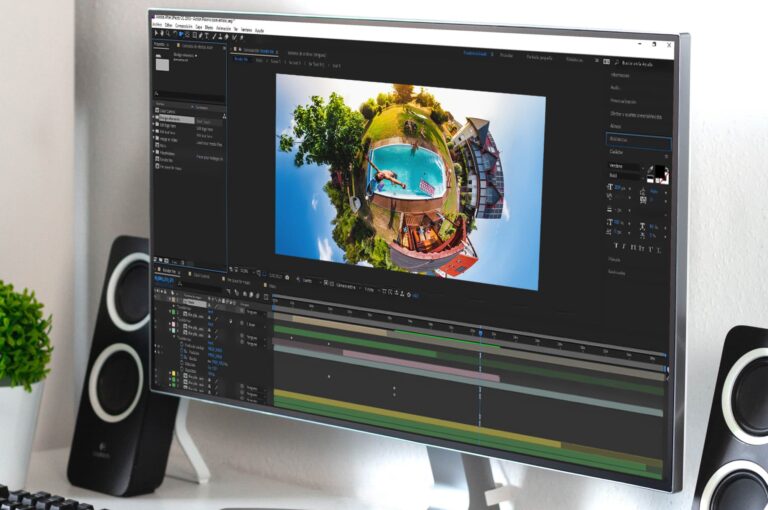Click the black fill color swatch
The height and width of the screenshot is (510, 768).
660,171
